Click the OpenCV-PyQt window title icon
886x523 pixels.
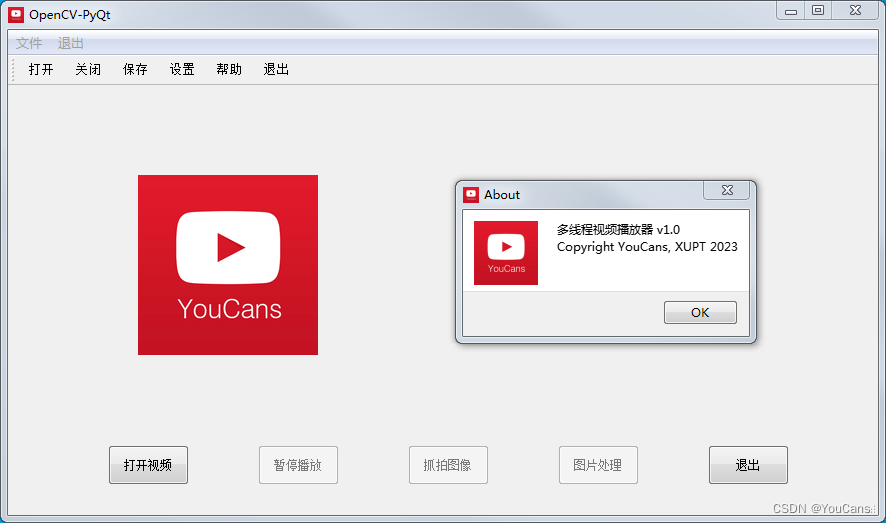click(x=16, y=15)
